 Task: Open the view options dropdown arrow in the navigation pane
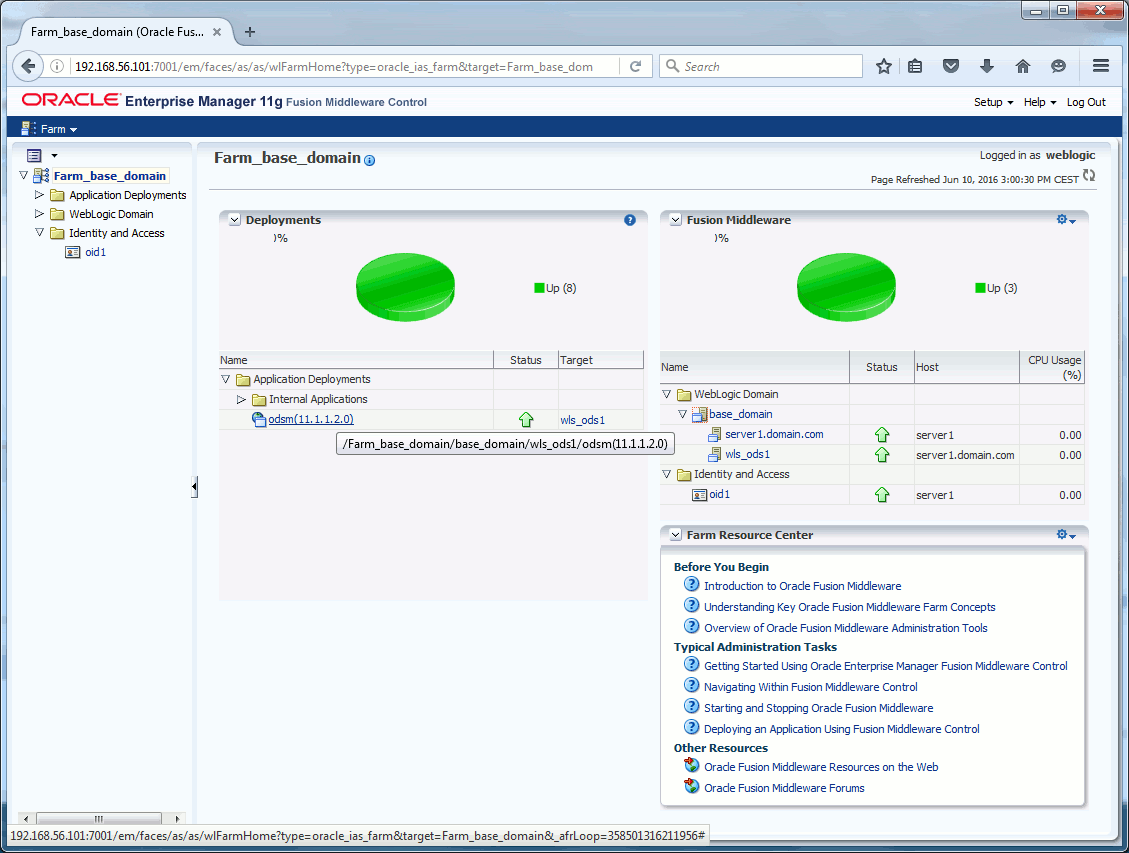coord(54,155)
